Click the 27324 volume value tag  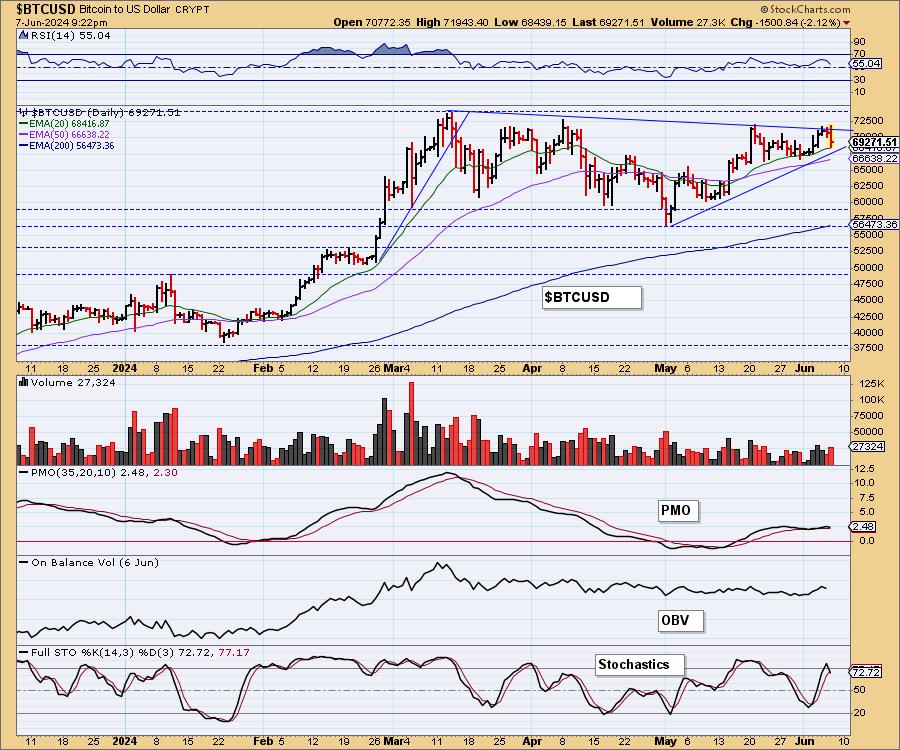tap(867, 446)
